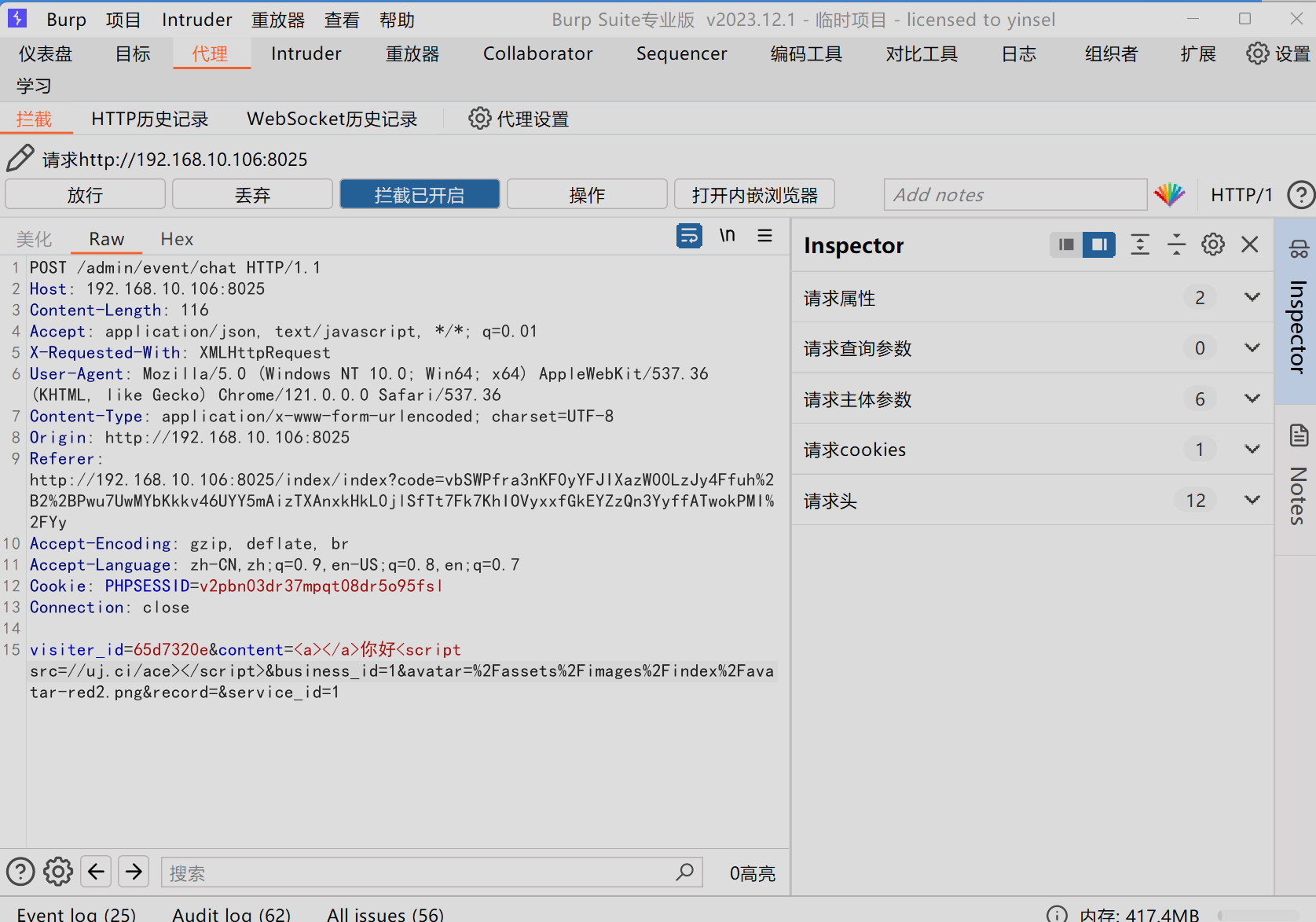Switch to the 仪表盘 tab
Screen dimensions: 1316x922
[46, 53]
